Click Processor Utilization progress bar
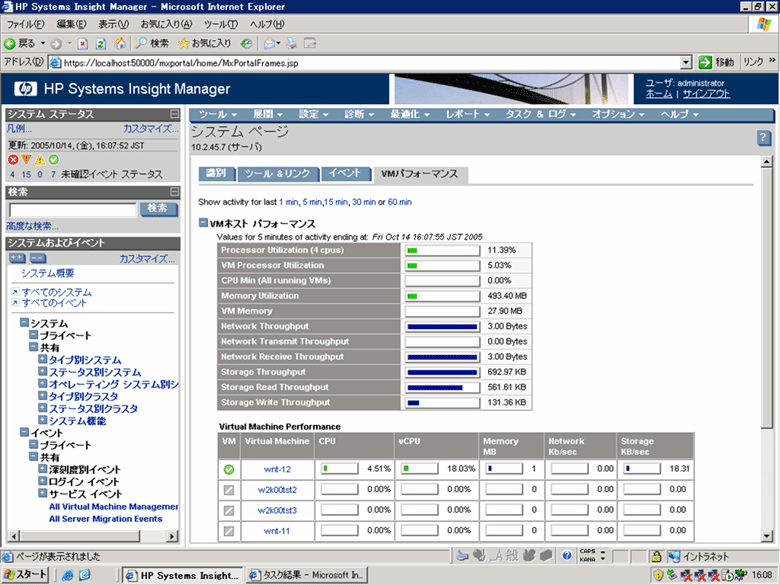780x585 pixels. pos(442,250)
